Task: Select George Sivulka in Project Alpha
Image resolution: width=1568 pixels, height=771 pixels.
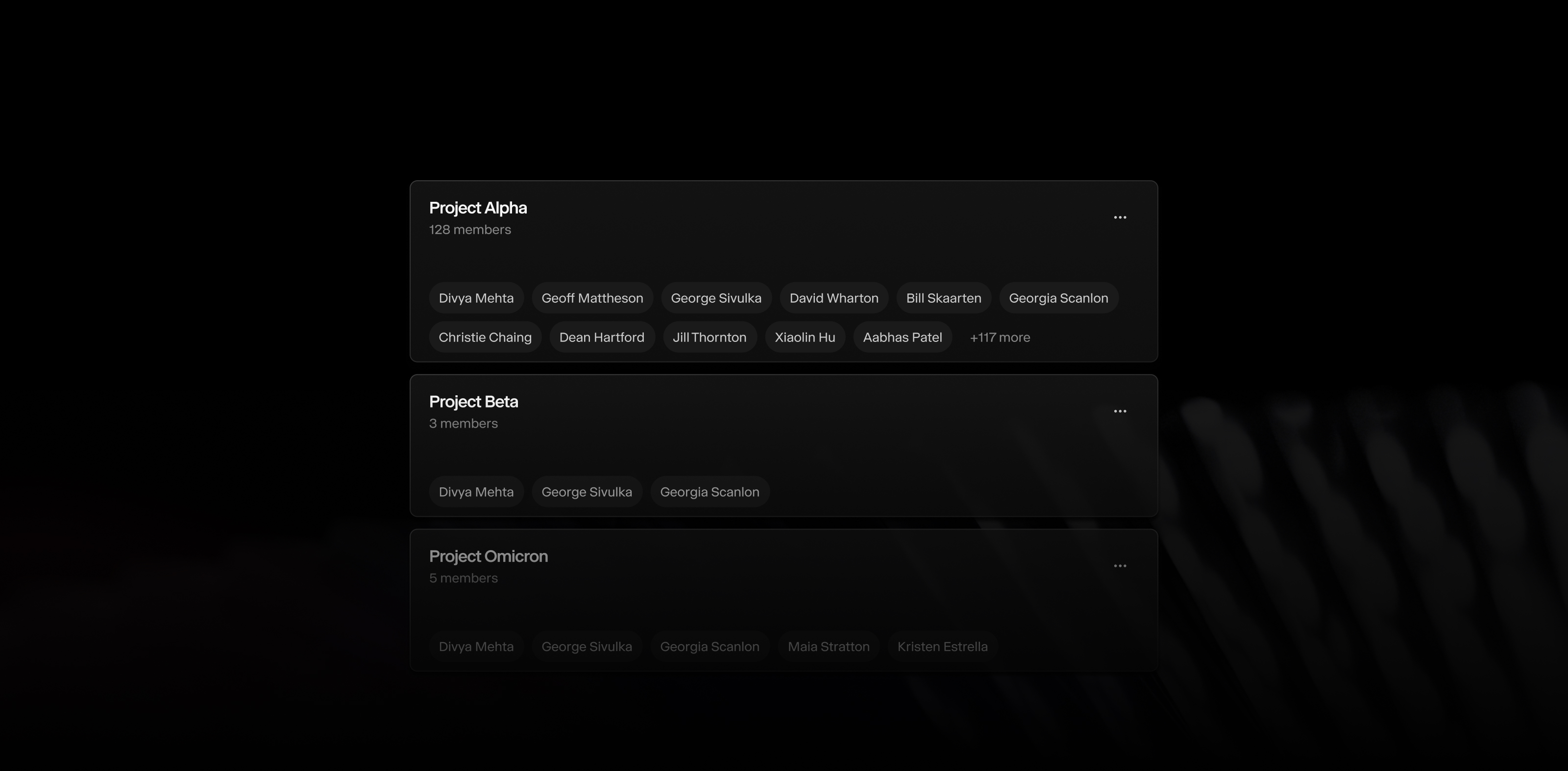Action: (716, 297)
